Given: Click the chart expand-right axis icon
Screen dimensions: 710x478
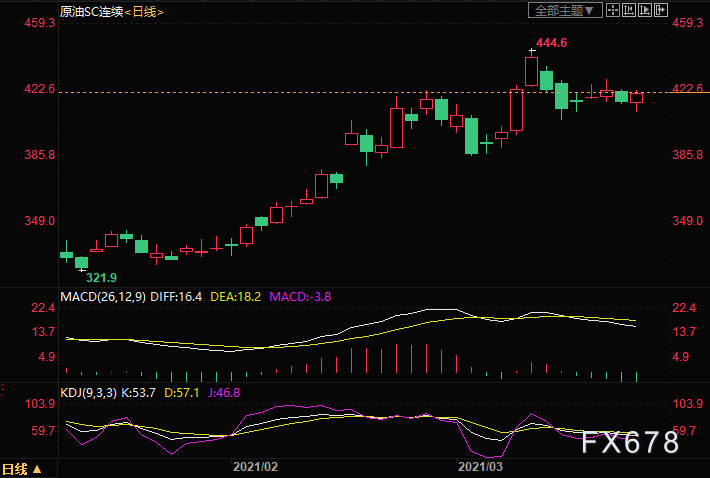Looking at the screenshot, I should pyautogui.click(x=645, y=10).
